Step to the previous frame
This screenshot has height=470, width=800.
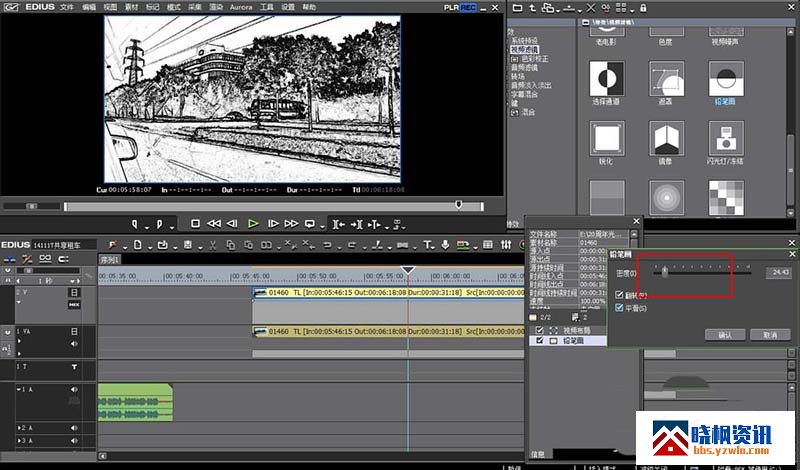point(232,224)
